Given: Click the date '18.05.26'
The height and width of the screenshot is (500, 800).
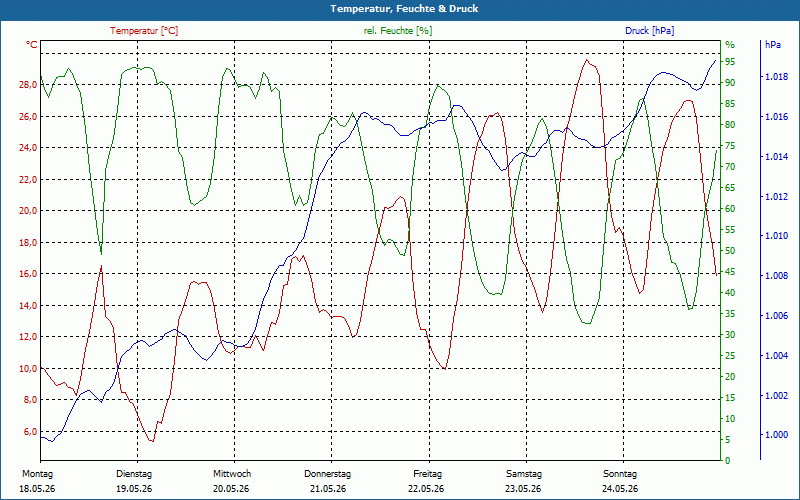Looking at the screenshot, I should 37,489.
